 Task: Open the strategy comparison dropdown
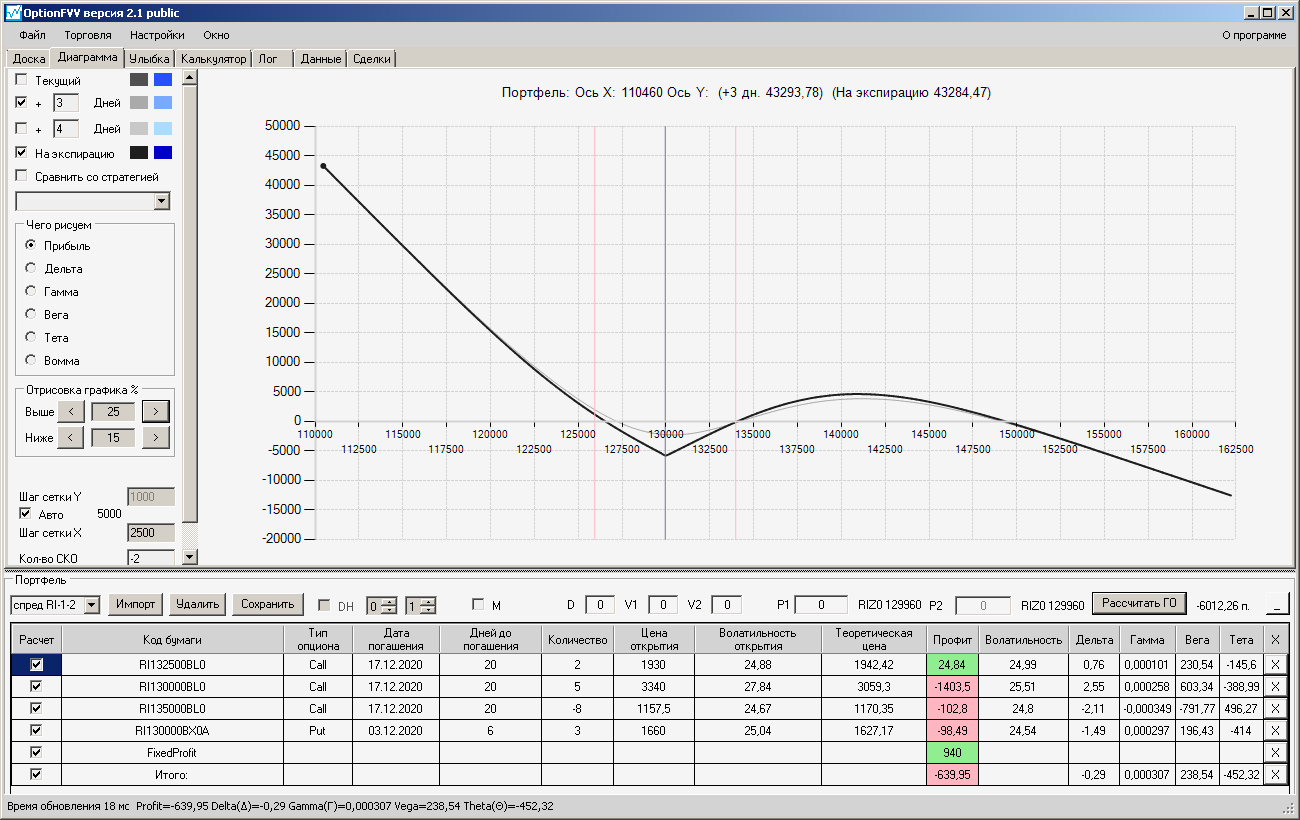[162, 202]
